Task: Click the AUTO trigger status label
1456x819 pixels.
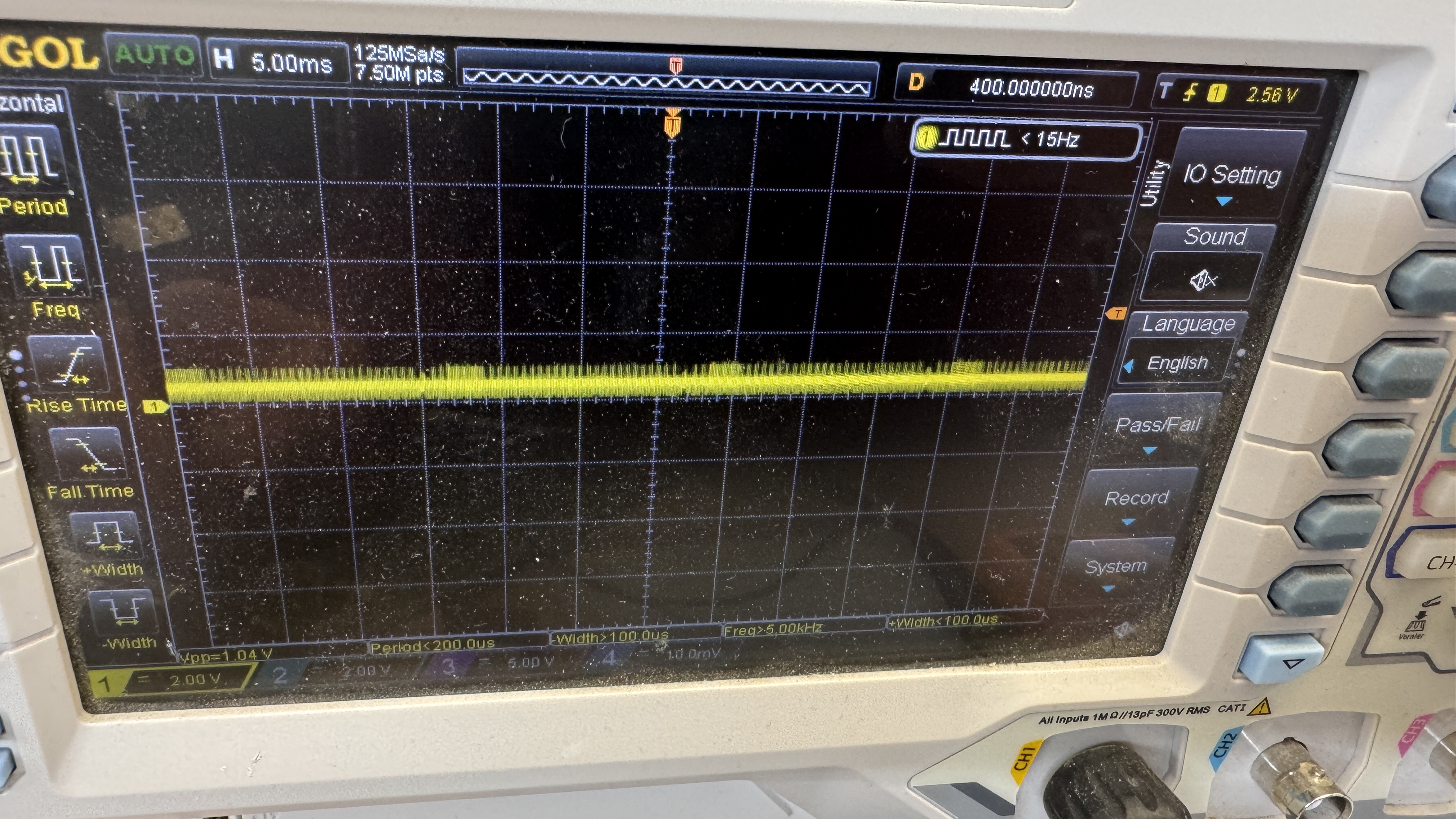Action: (x=154, y=55)
